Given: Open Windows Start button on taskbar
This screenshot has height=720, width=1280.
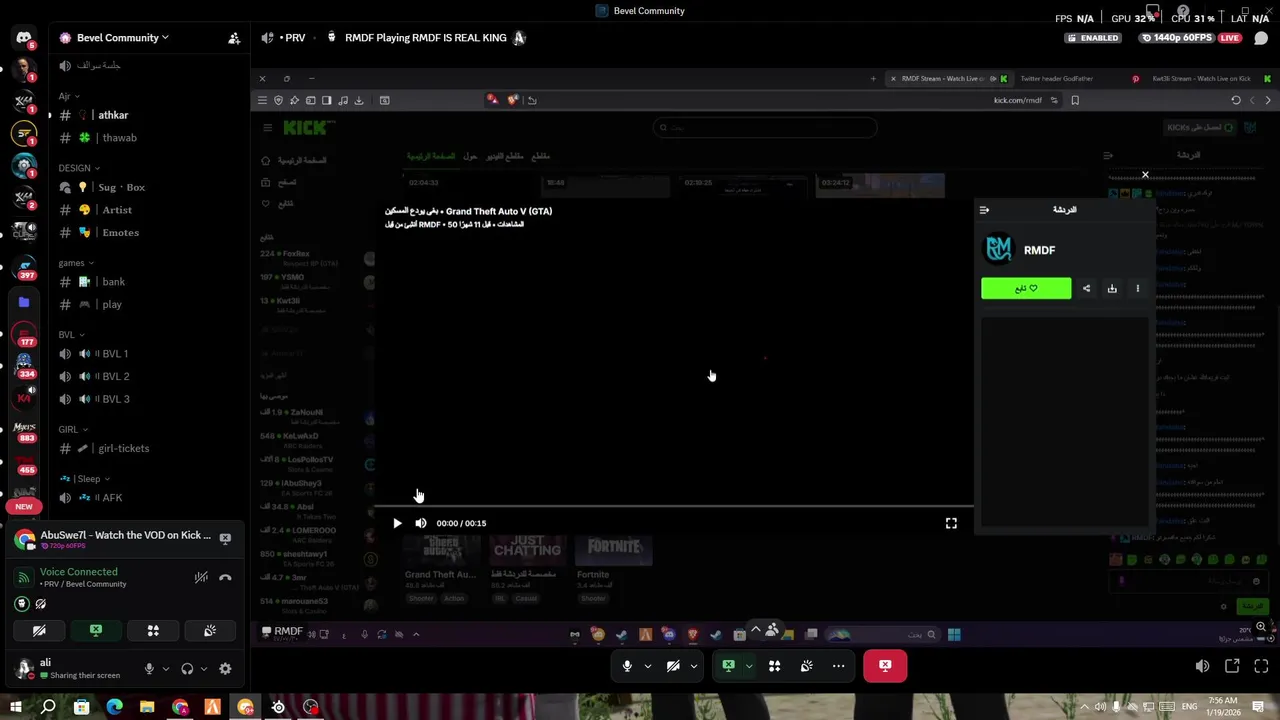Looking at the screenshot, I should tap(15, 707).
